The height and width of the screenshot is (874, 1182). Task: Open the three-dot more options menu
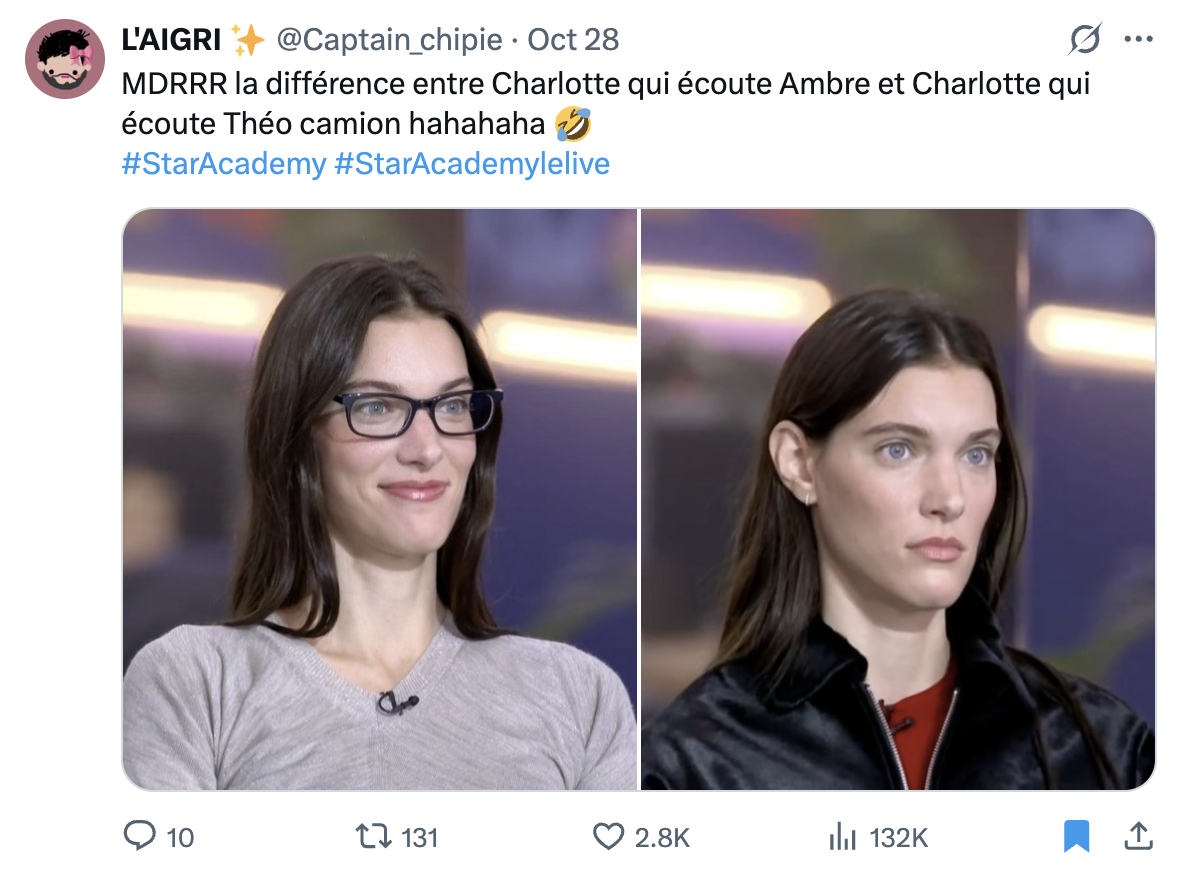[1139, 40]
